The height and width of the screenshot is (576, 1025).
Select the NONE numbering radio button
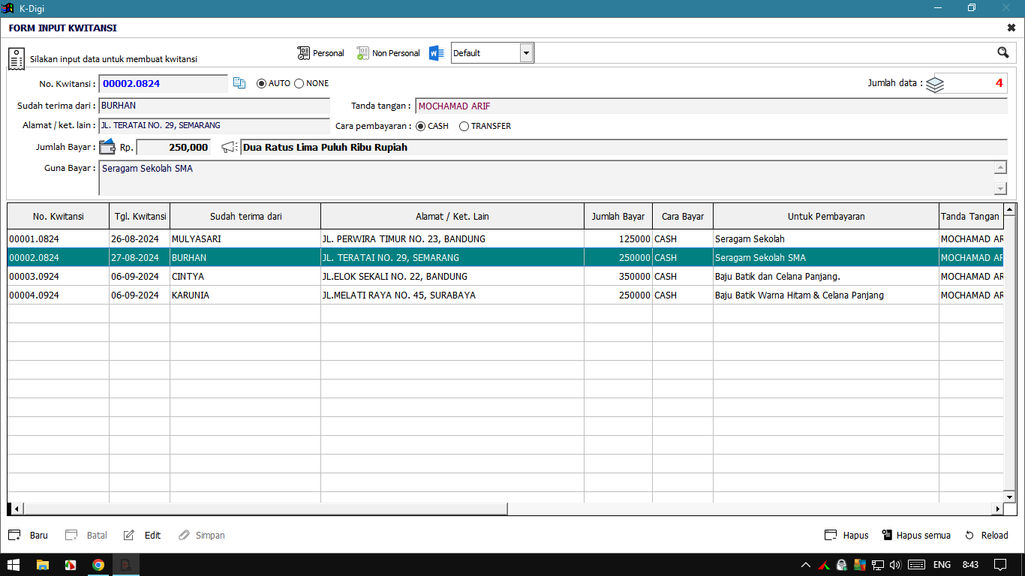(x=299, y=83)
